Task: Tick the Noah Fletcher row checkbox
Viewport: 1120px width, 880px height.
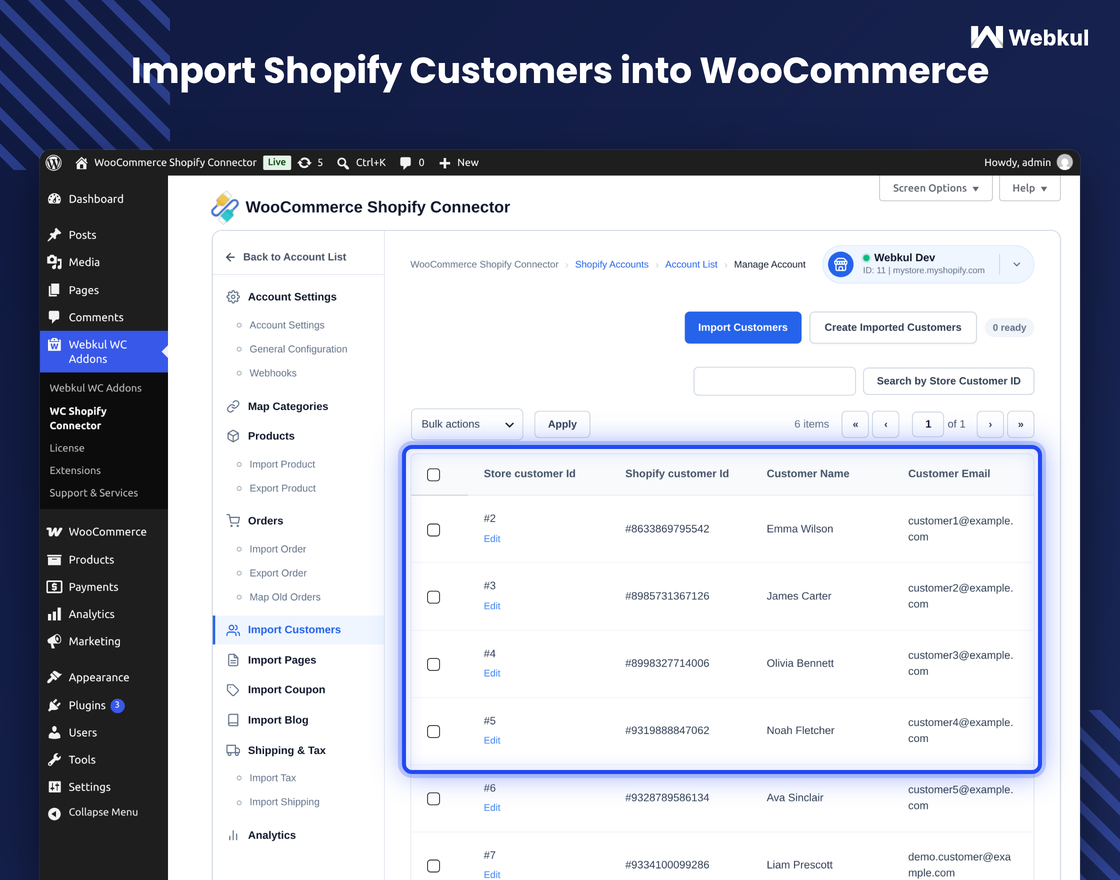Action: tap(434, 731)
